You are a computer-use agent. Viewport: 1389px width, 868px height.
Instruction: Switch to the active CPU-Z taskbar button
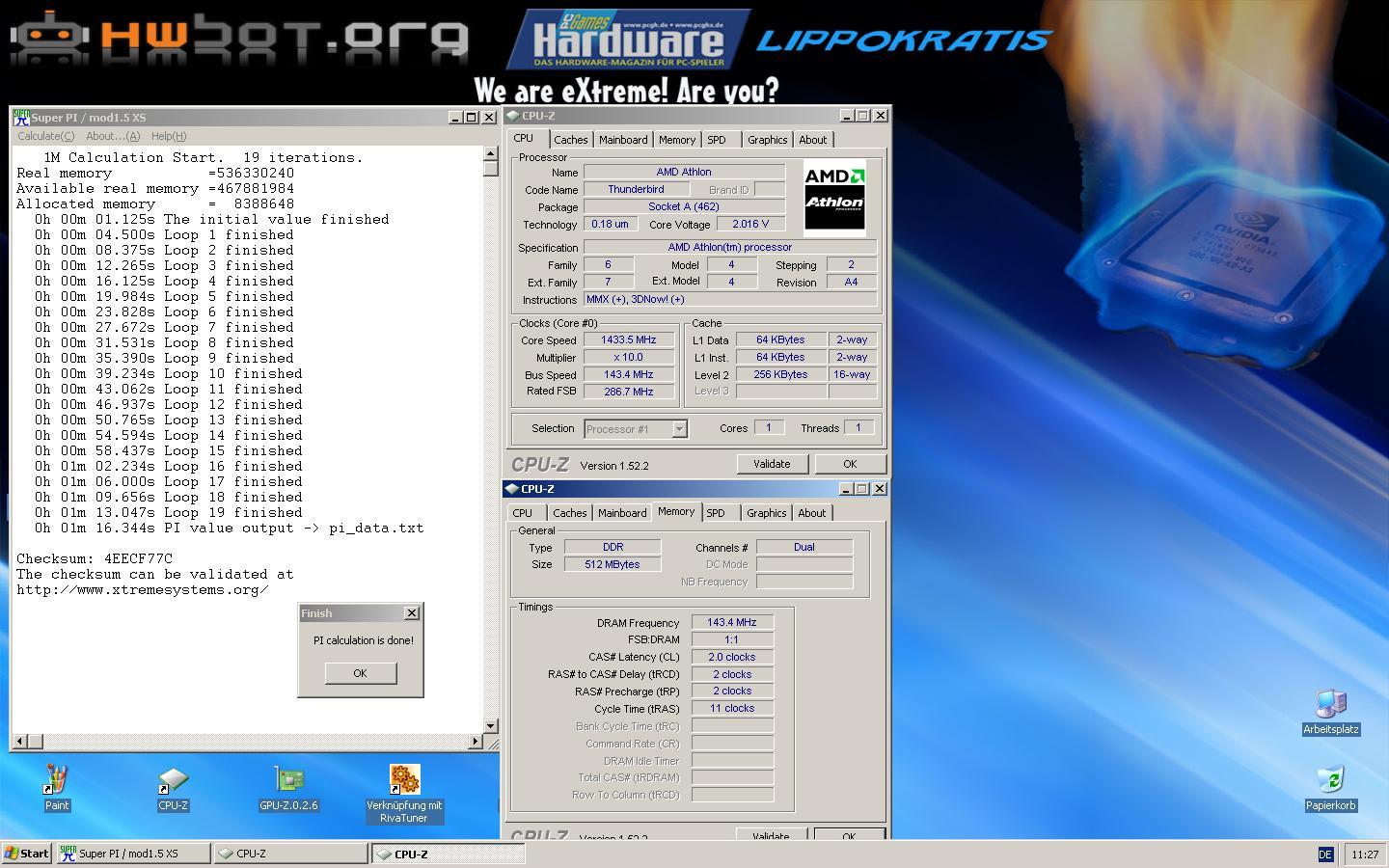pyautogui.click(x=449, y=854)
